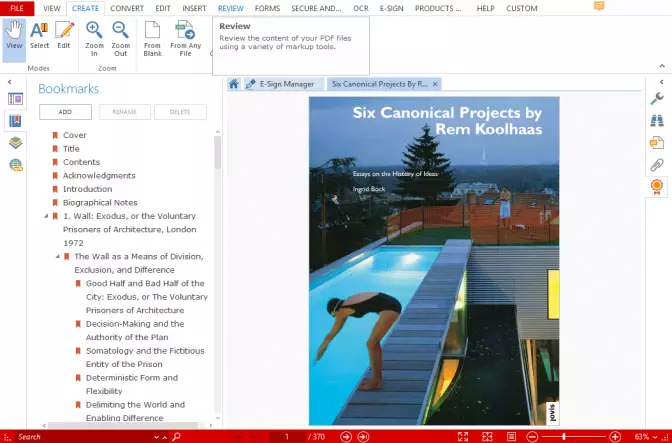Viewport: 672px width, 443px height.
Task: Open the Bookmarks panel icon
Action: point(15,121)
